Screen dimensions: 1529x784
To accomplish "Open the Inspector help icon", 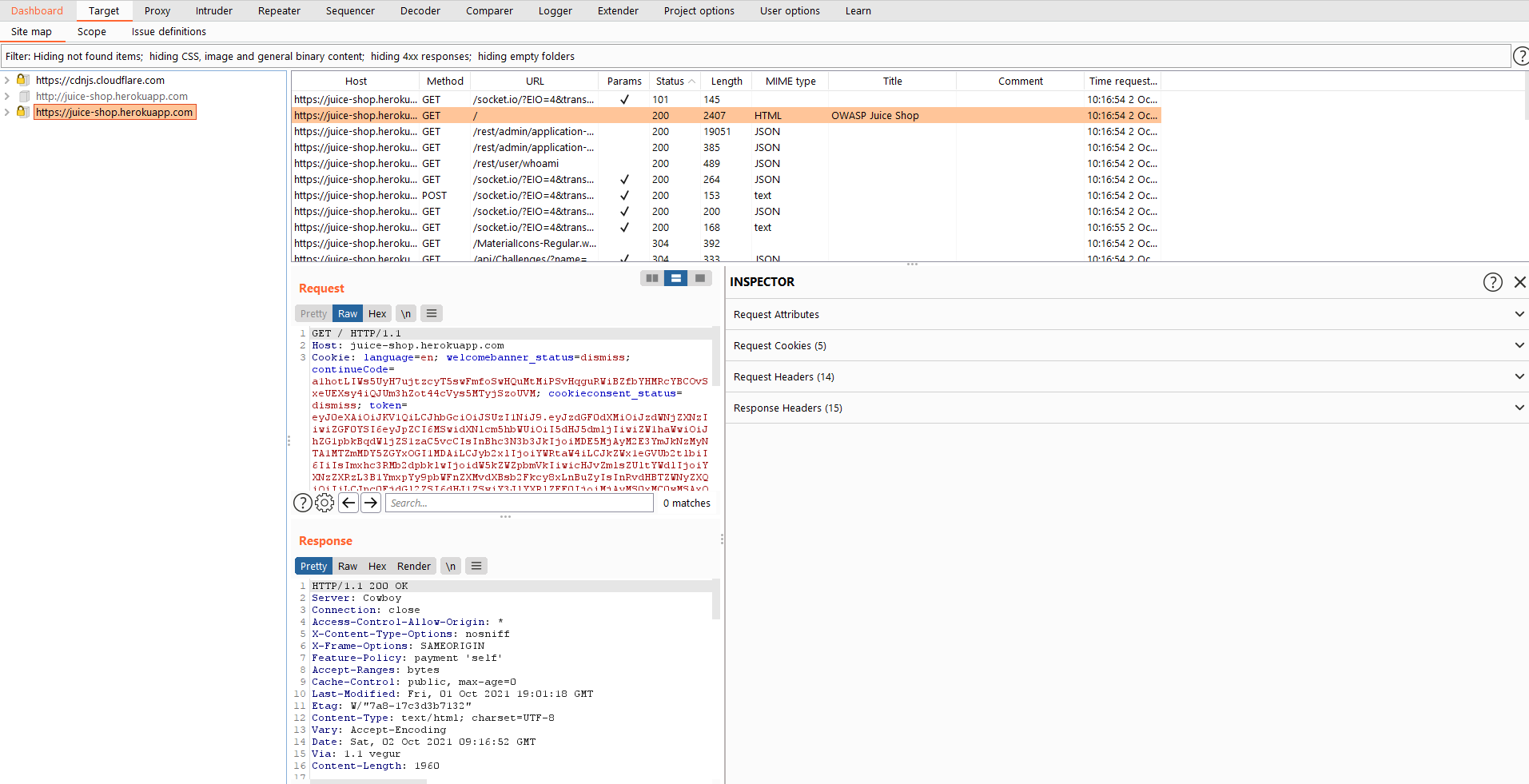I will pyautogui.click(x=1492, y=282).
